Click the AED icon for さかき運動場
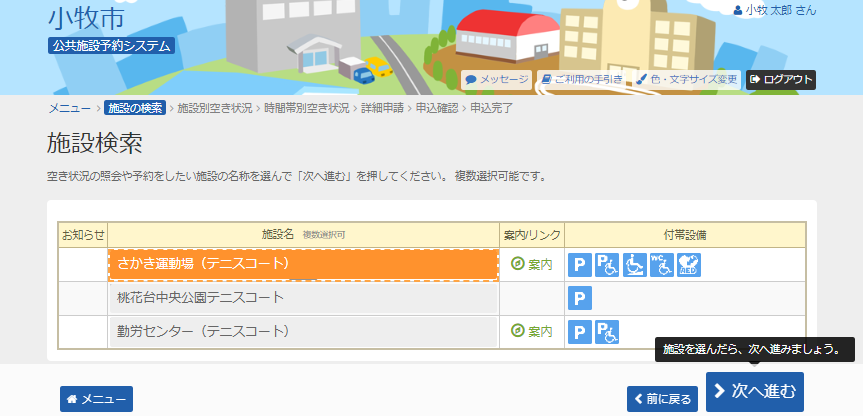Image resolution: width=863 pixels, height=416 pixels. (689, 264)
